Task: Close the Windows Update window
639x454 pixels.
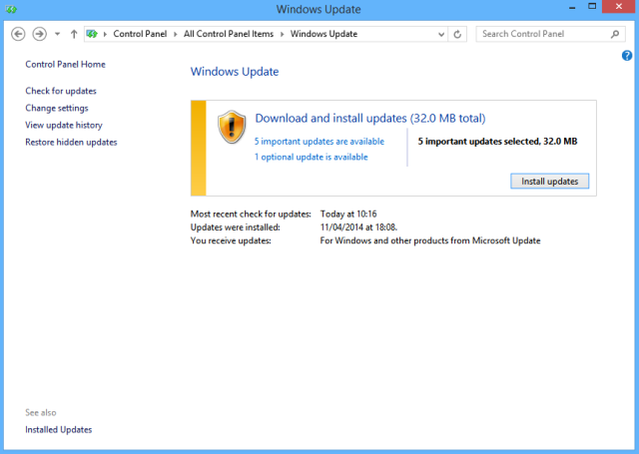Action: [x=619, y=7]
